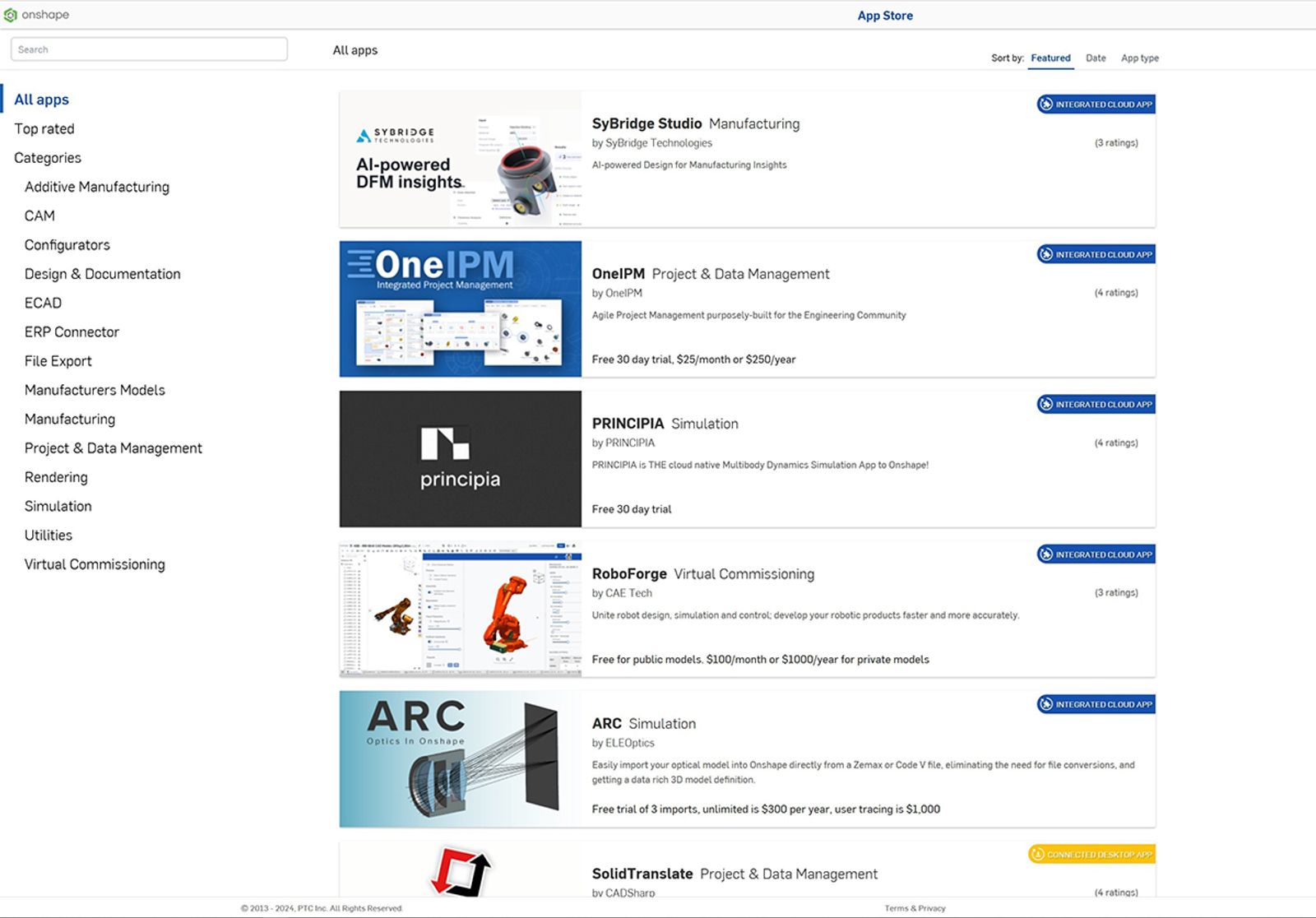
Task: Sort apps by Date
Action: click(x=1096, y=58)
